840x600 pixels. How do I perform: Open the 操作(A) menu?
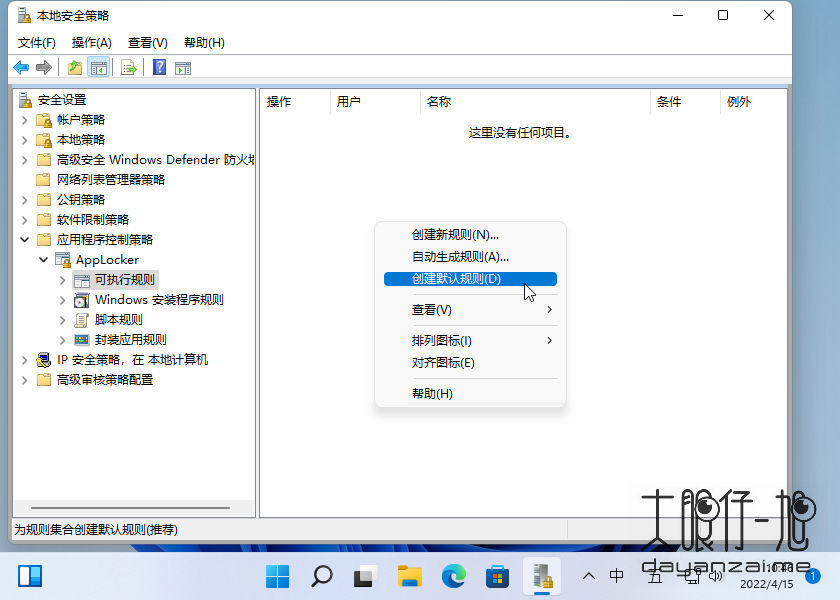pos(89,42)
